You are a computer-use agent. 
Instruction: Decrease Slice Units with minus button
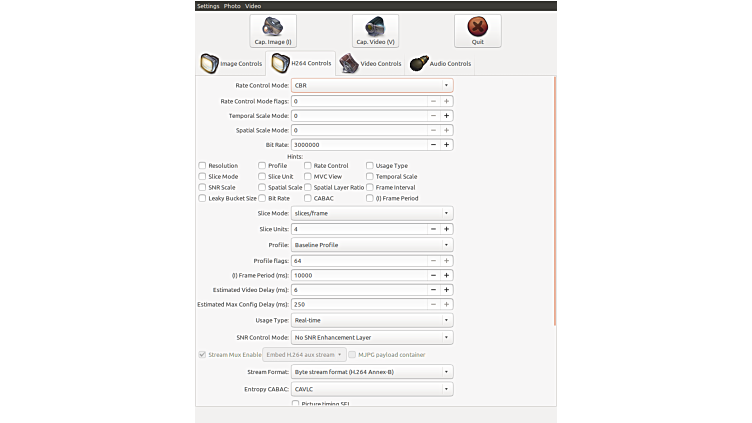point(433,229)
